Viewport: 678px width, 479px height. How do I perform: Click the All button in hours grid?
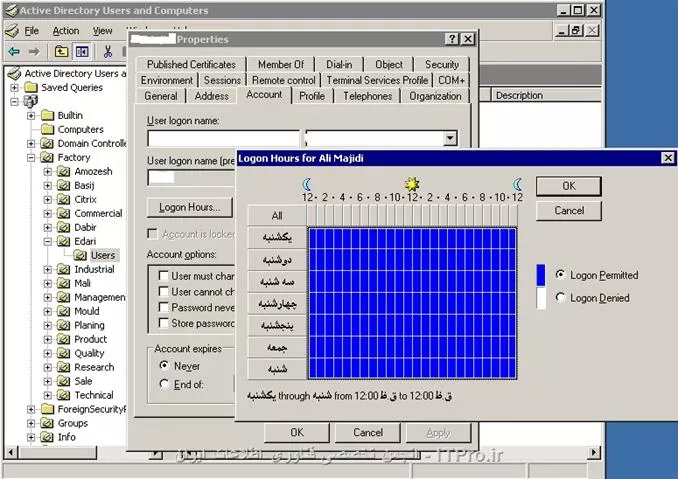[277, 215]
